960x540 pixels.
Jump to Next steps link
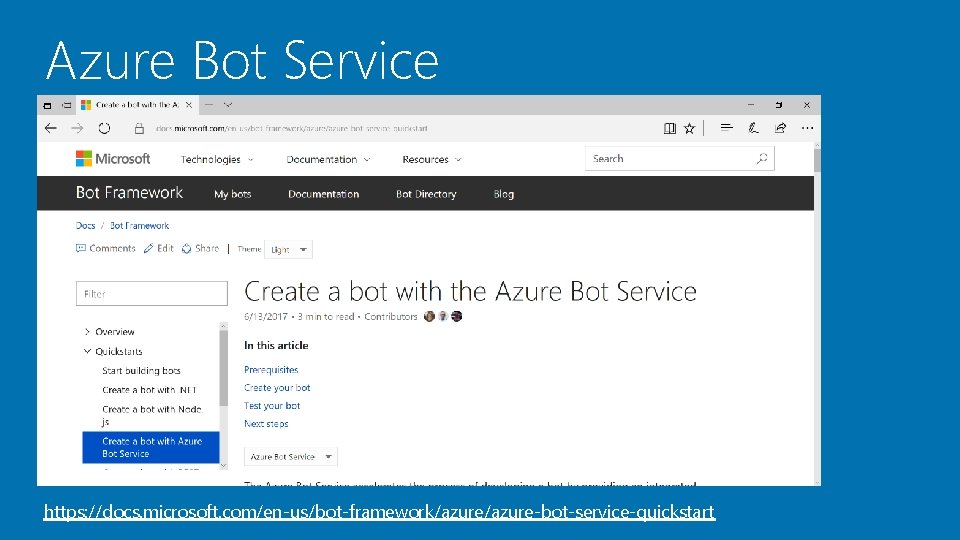[266, 423]
